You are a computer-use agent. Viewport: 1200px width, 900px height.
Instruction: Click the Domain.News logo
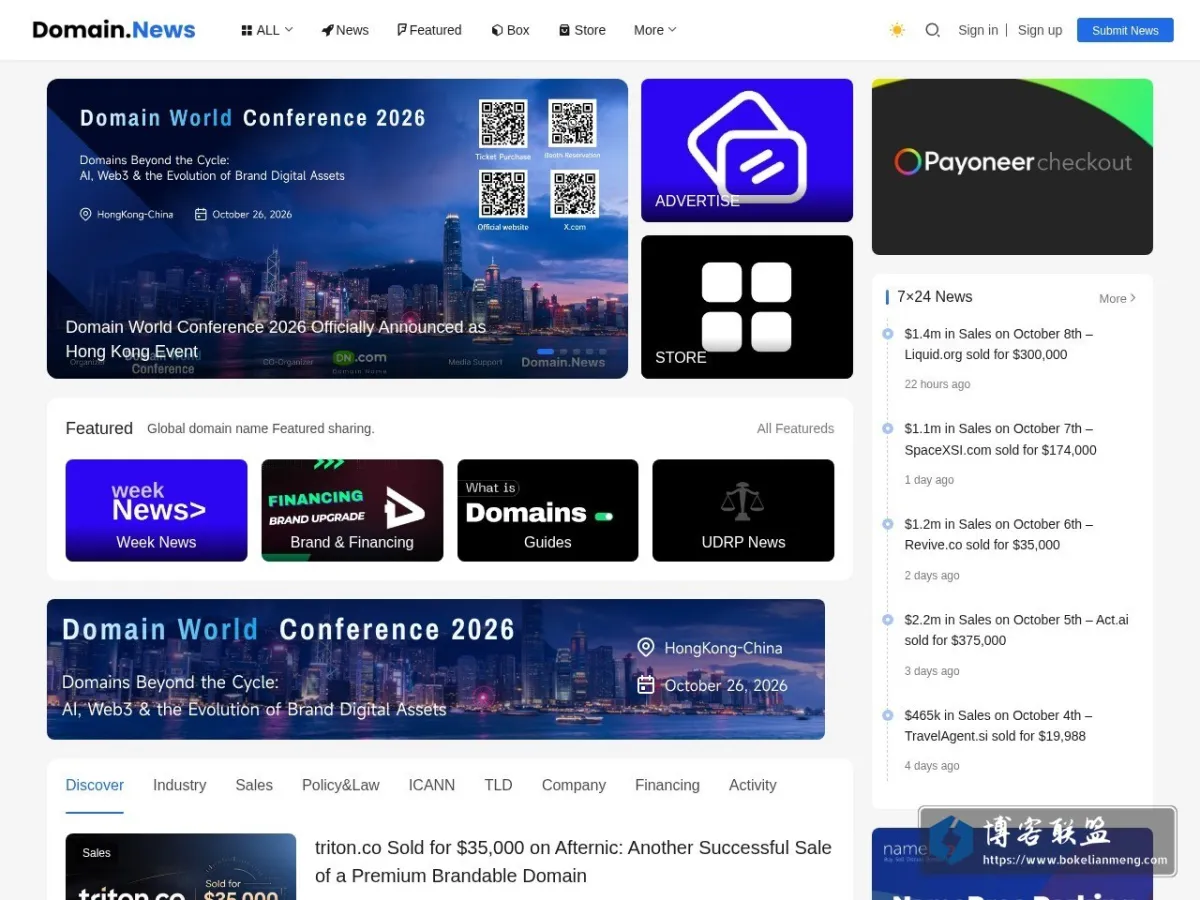tap(114, 30)
